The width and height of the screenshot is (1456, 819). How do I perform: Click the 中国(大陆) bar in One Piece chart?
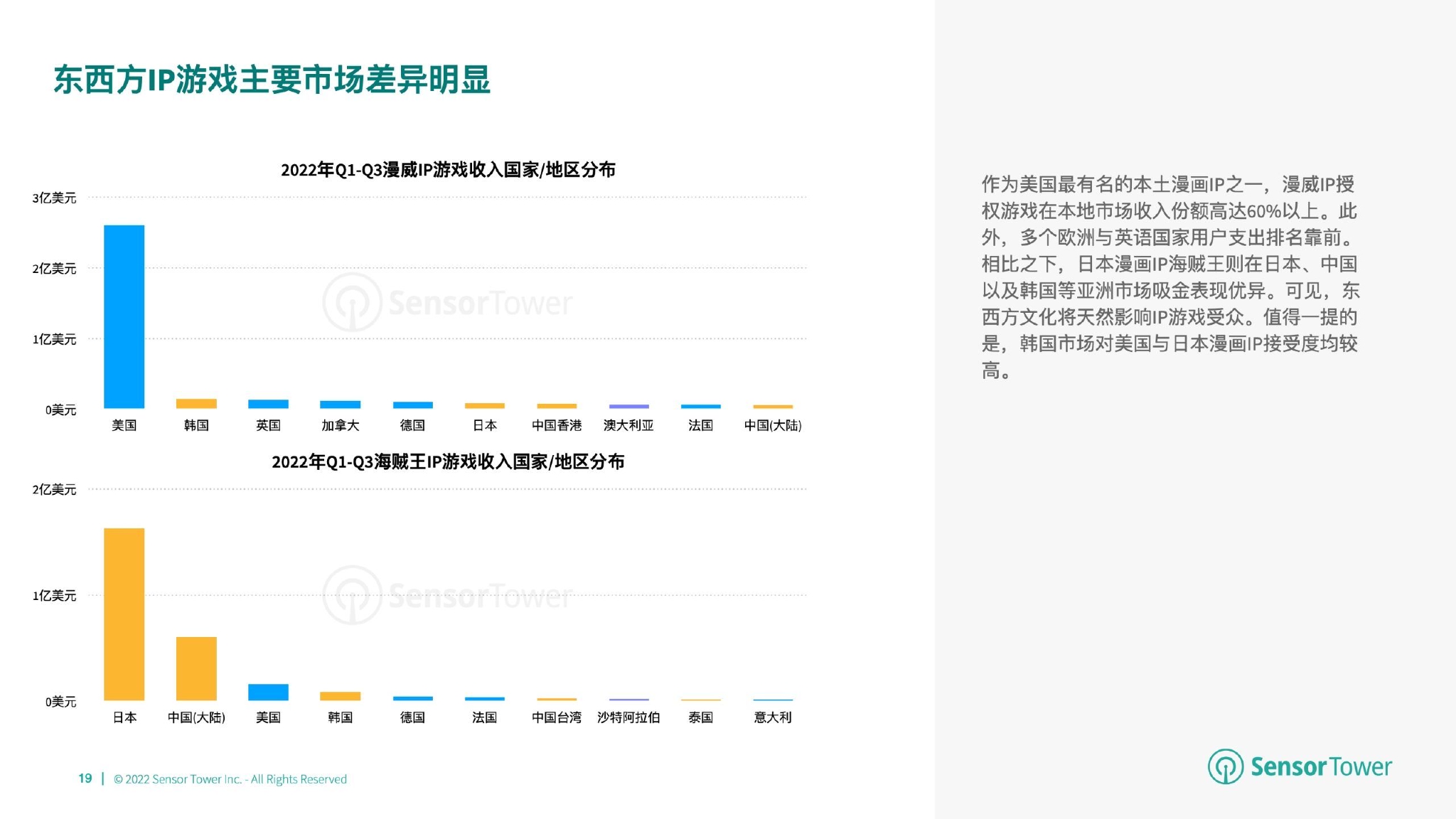pos(196,668)
